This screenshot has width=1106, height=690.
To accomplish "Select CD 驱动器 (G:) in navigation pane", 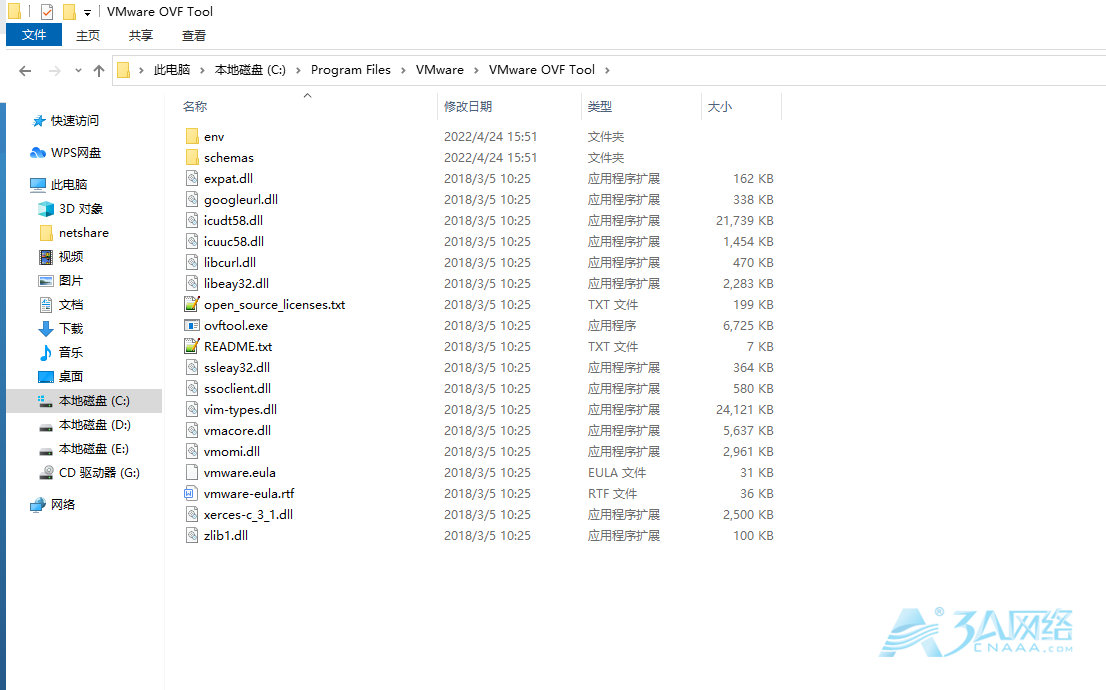I will point(99,473).
